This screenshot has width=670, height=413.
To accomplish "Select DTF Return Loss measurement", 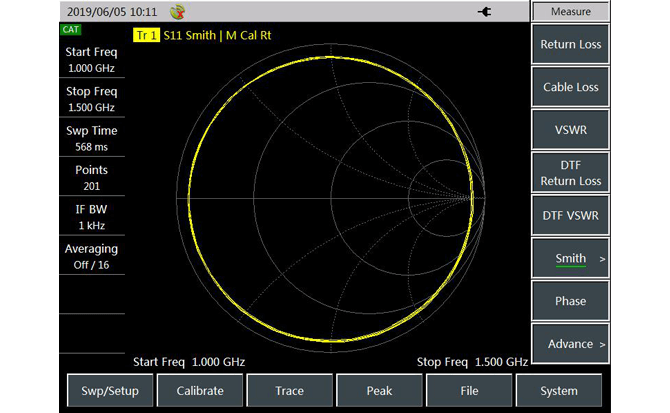I will 570,173.
